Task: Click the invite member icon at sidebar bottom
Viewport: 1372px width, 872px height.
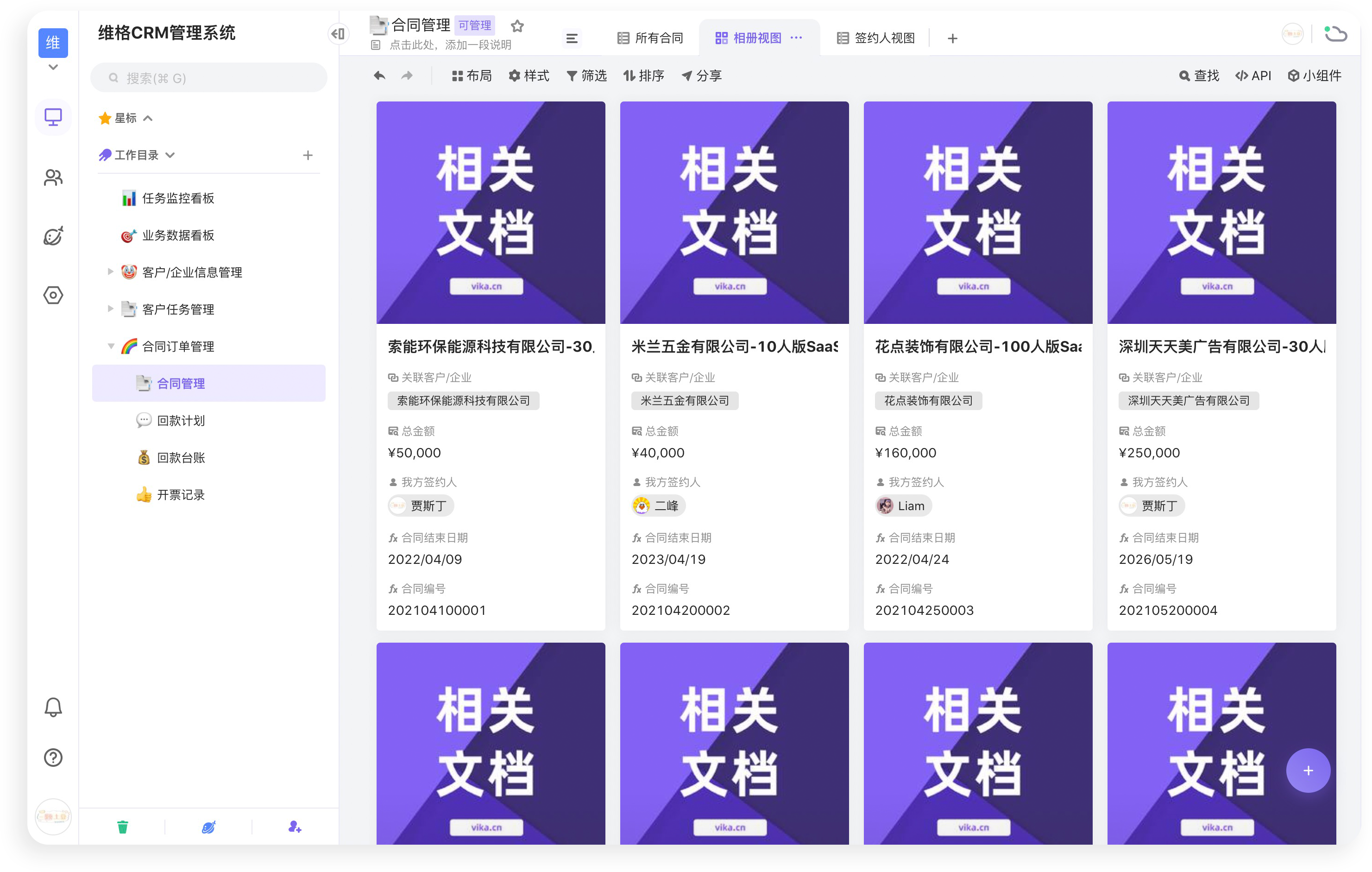Action: (294, 827)
